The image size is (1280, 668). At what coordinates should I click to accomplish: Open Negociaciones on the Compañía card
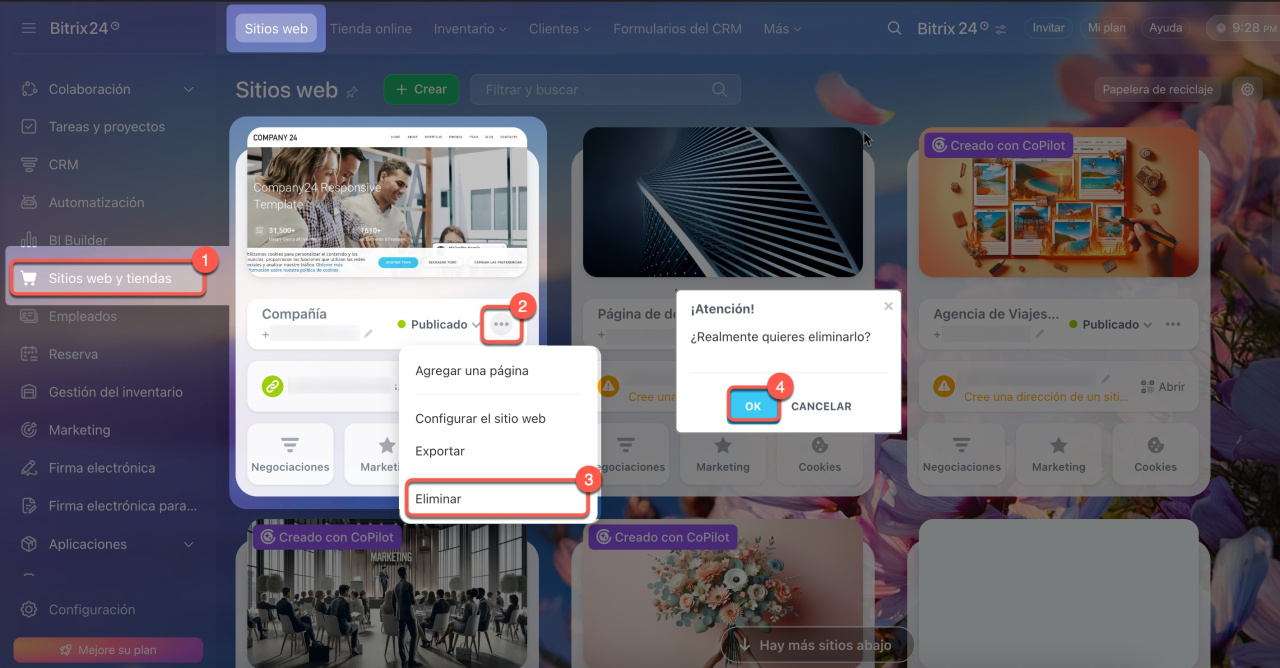pyautogui.click(x=290, y=454)
